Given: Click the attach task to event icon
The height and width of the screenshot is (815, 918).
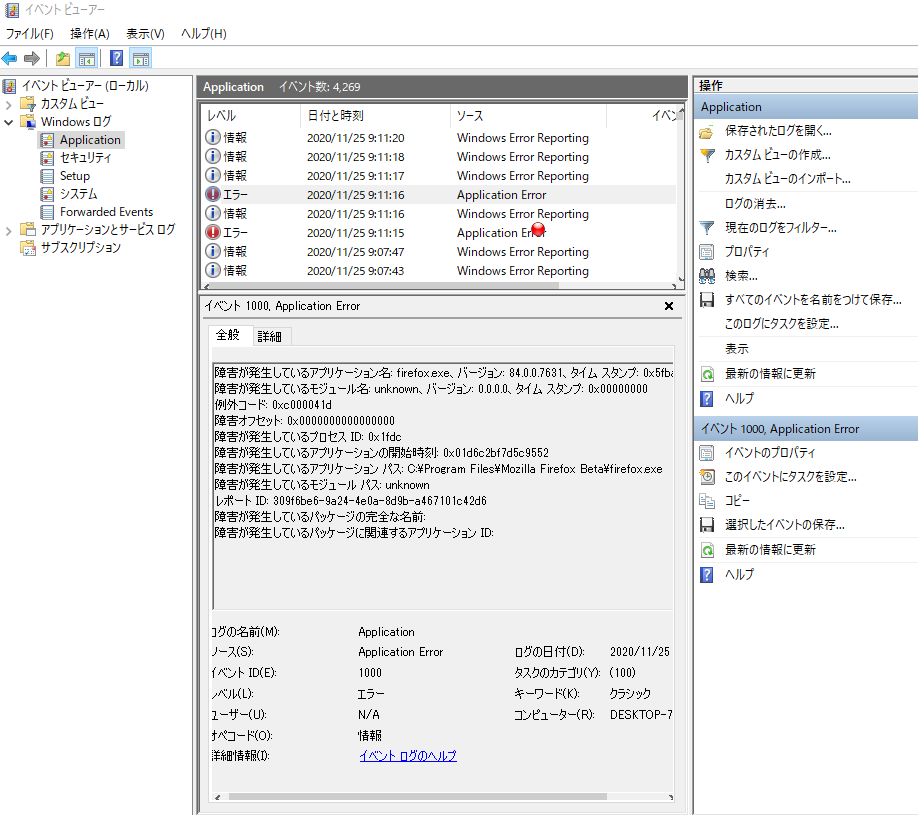Looking at the screenshot, I should (x=707, y=477).
